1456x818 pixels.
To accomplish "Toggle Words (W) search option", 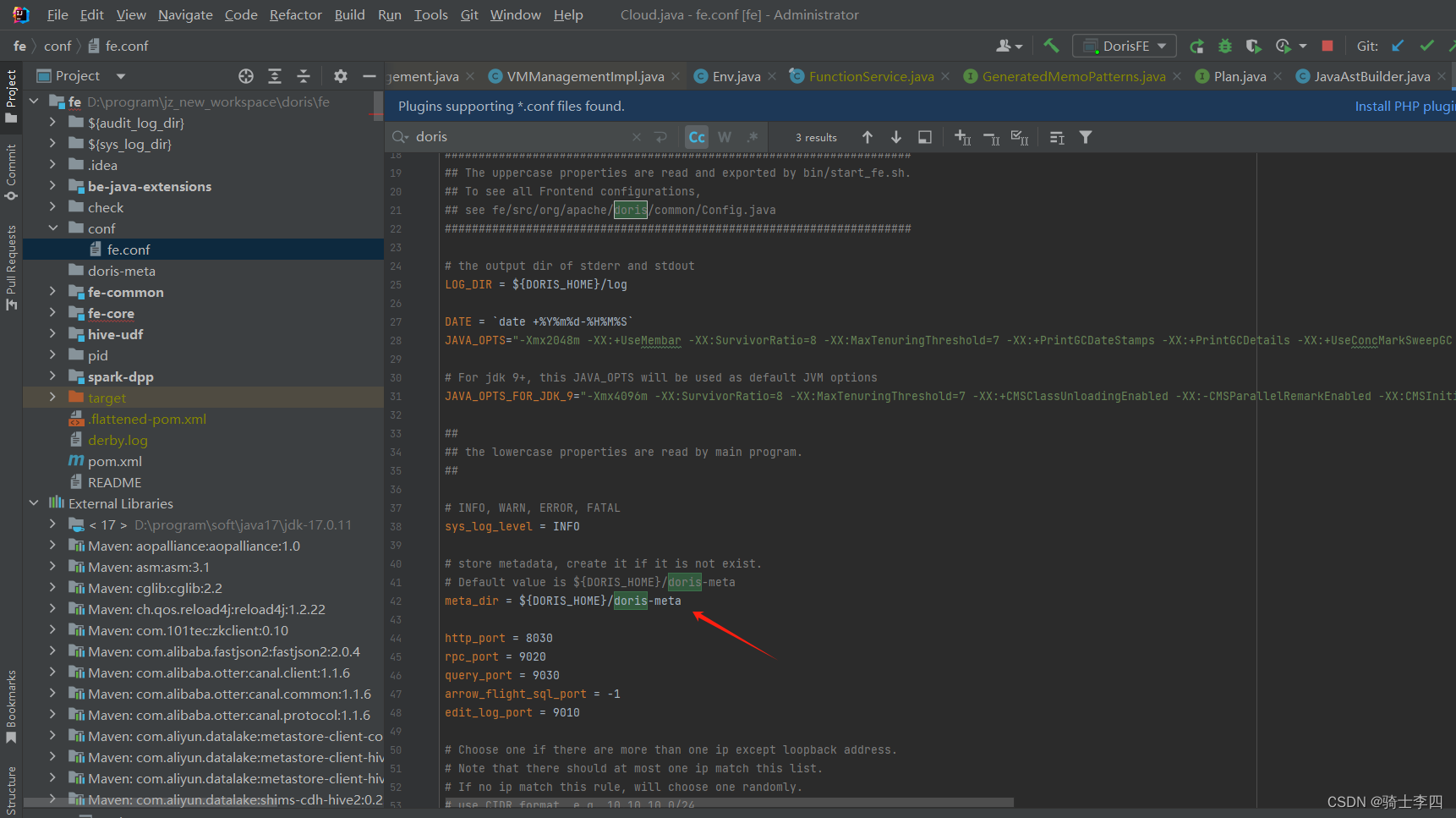I will coord(725,137).
